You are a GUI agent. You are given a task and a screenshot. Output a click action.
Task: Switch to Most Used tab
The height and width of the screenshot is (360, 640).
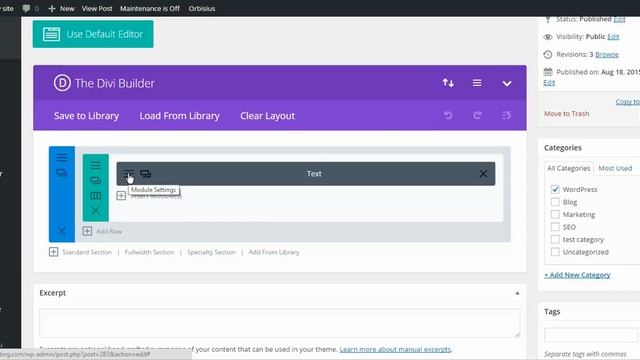click(x=615, y=168)
